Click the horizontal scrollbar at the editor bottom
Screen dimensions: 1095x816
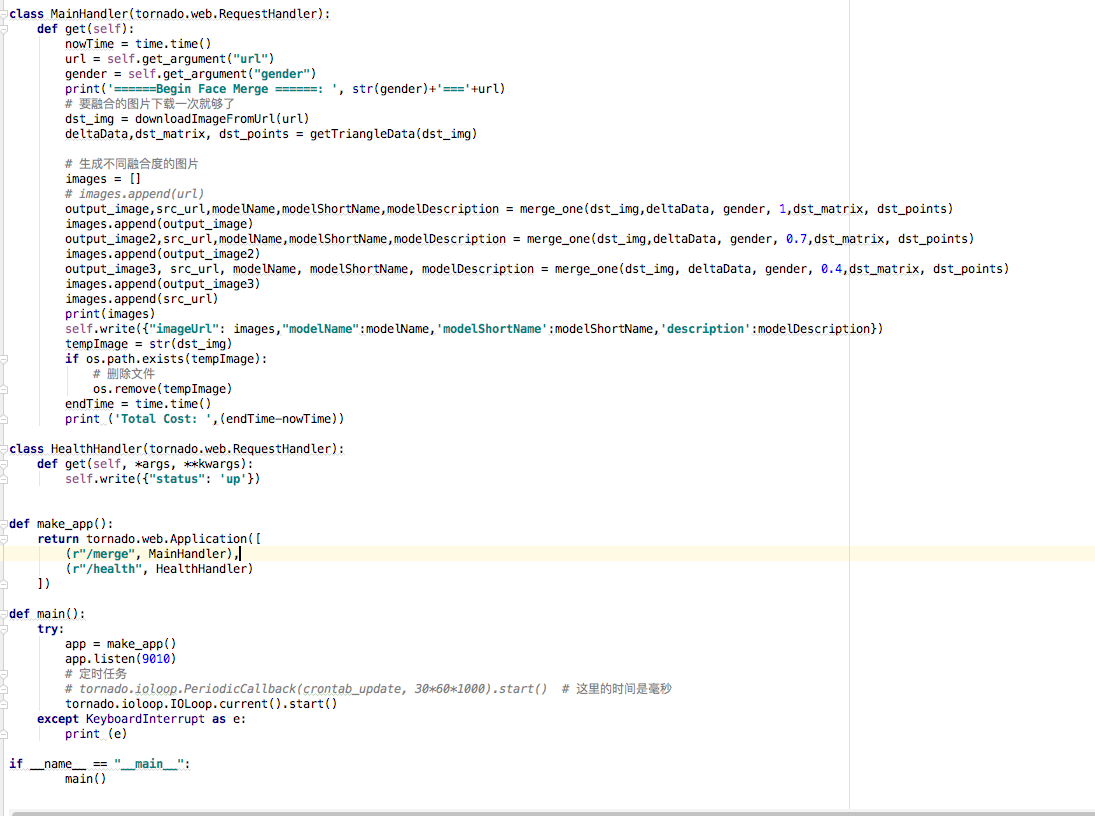coord(552,813)
